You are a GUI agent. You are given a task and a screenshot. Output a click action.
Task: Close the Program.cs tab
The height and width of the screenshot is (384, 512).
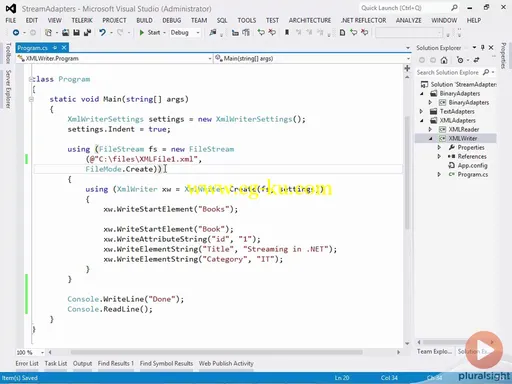(64, 48)
